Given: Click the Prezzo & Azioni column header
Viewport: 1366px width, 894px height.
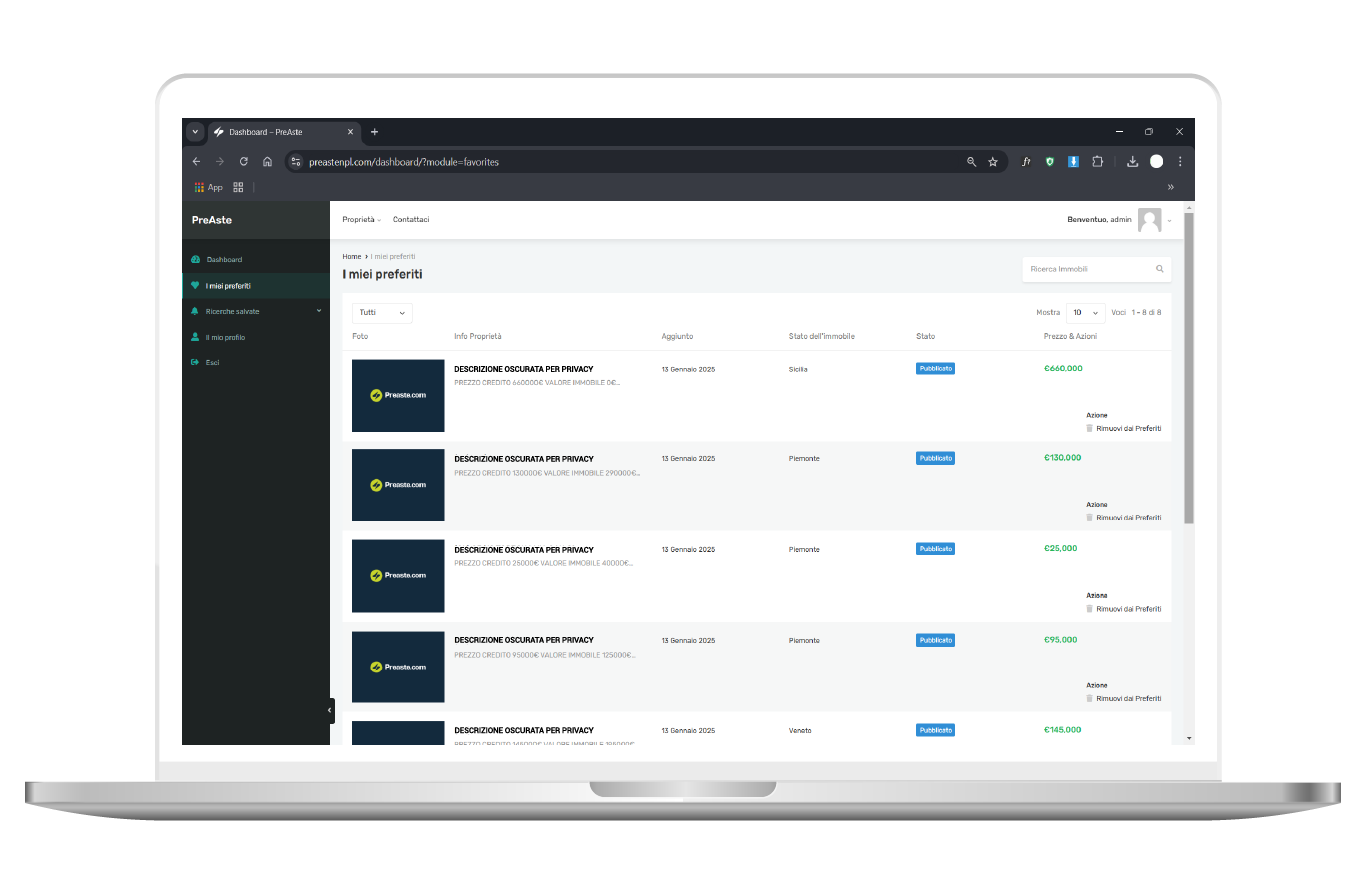Looking at the screenshot, I should (x=1070, y=336).
